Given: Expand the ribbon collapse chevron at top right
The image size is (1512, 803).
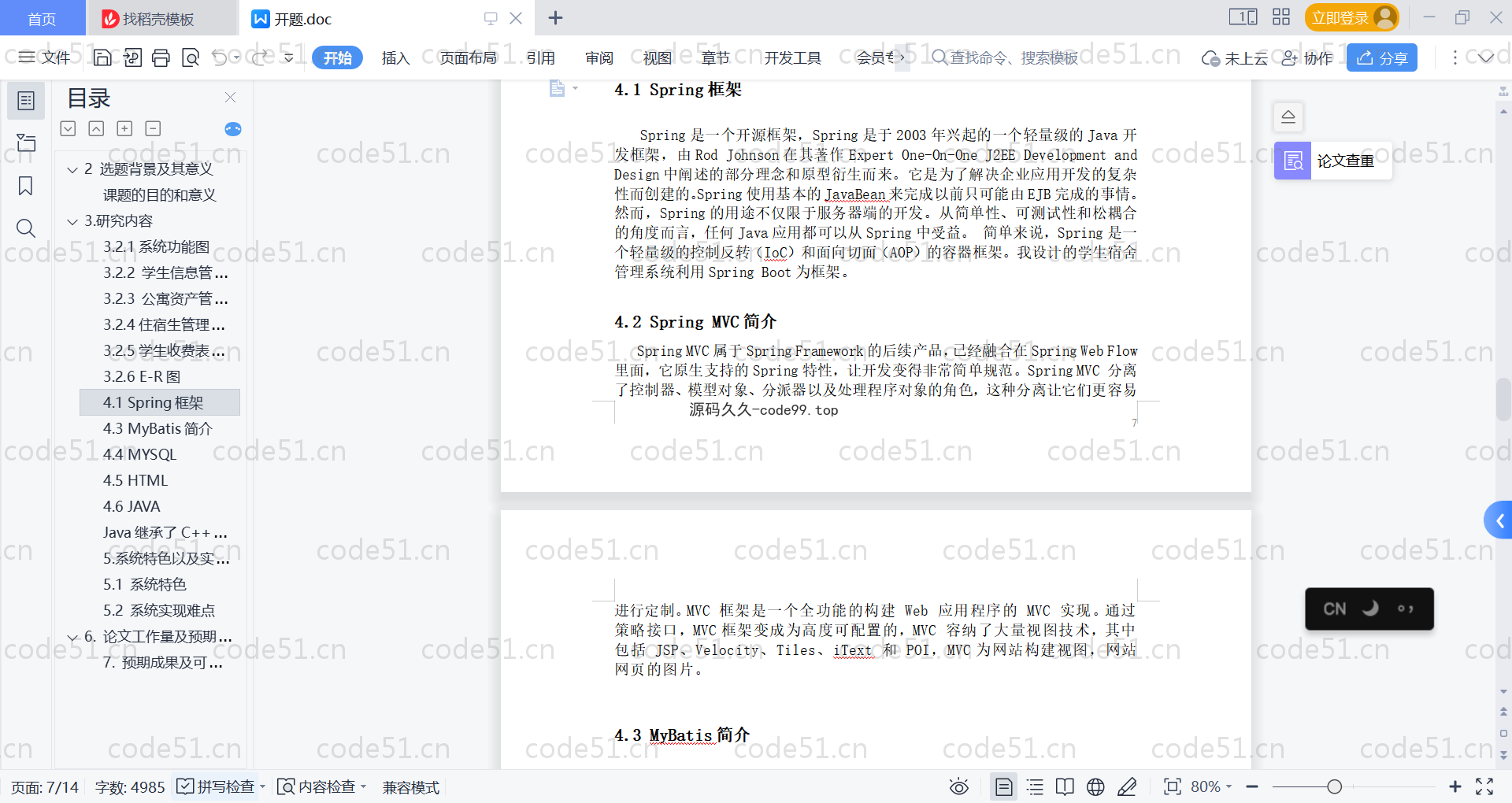Looking at the screenshot, I should click(1486, 57).
